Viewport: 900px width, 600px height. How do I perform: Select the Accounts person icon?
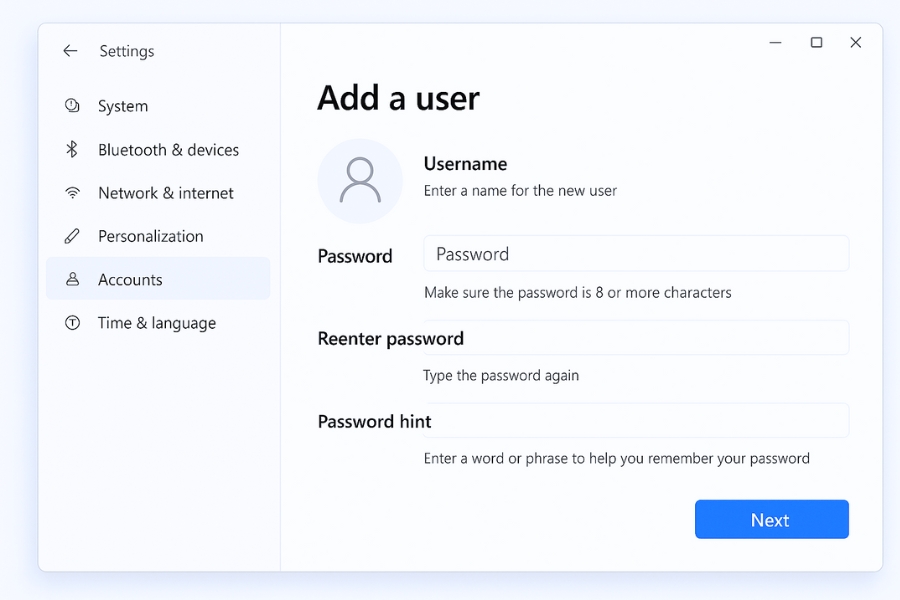[x=71, y=279]
